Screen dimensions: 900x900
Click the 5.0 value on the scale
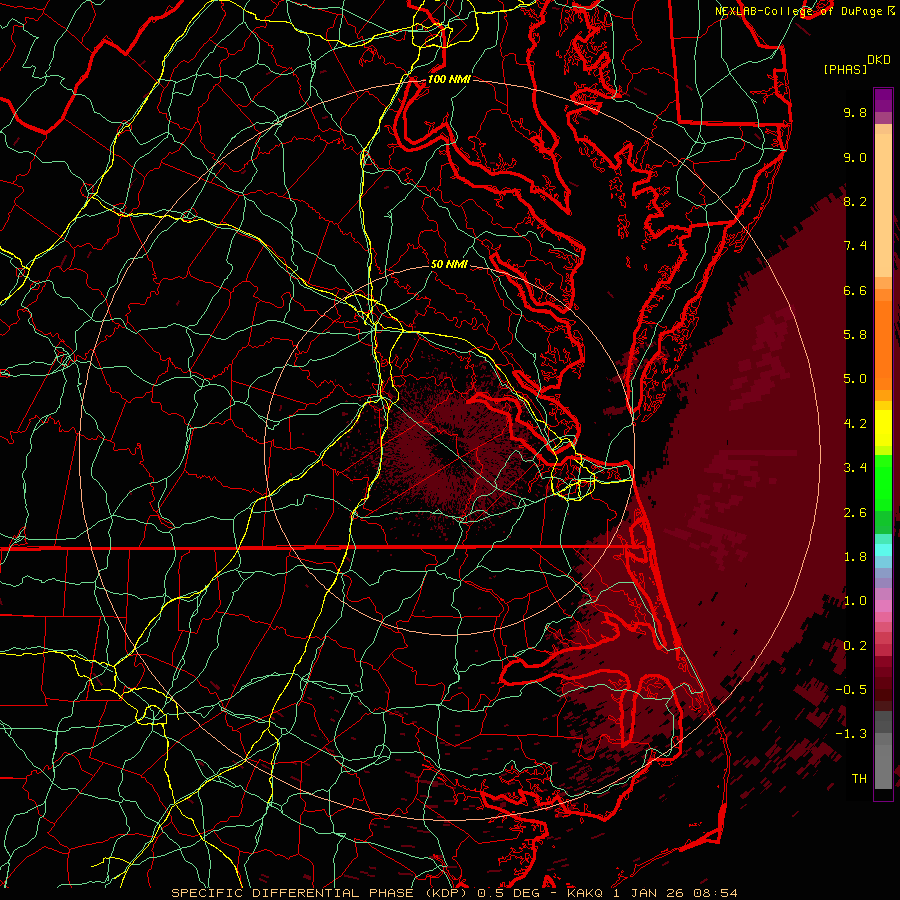click(x=855, y=379)
